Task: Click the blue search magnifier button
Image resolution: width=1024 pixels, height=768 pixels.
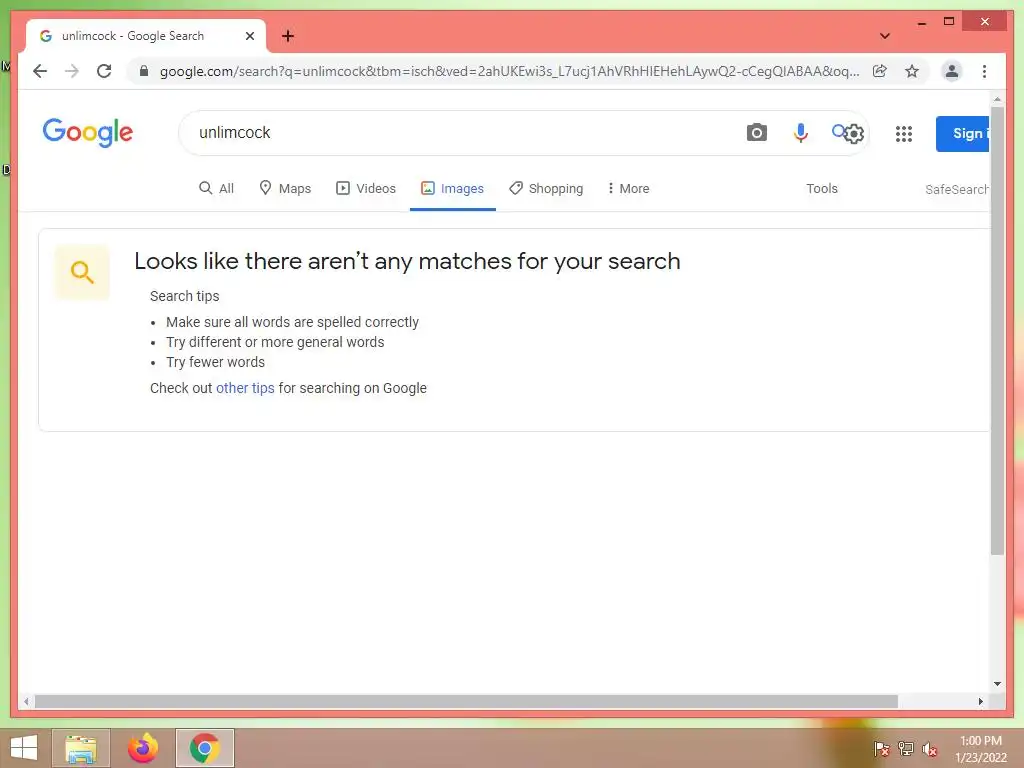Action: 837,131
